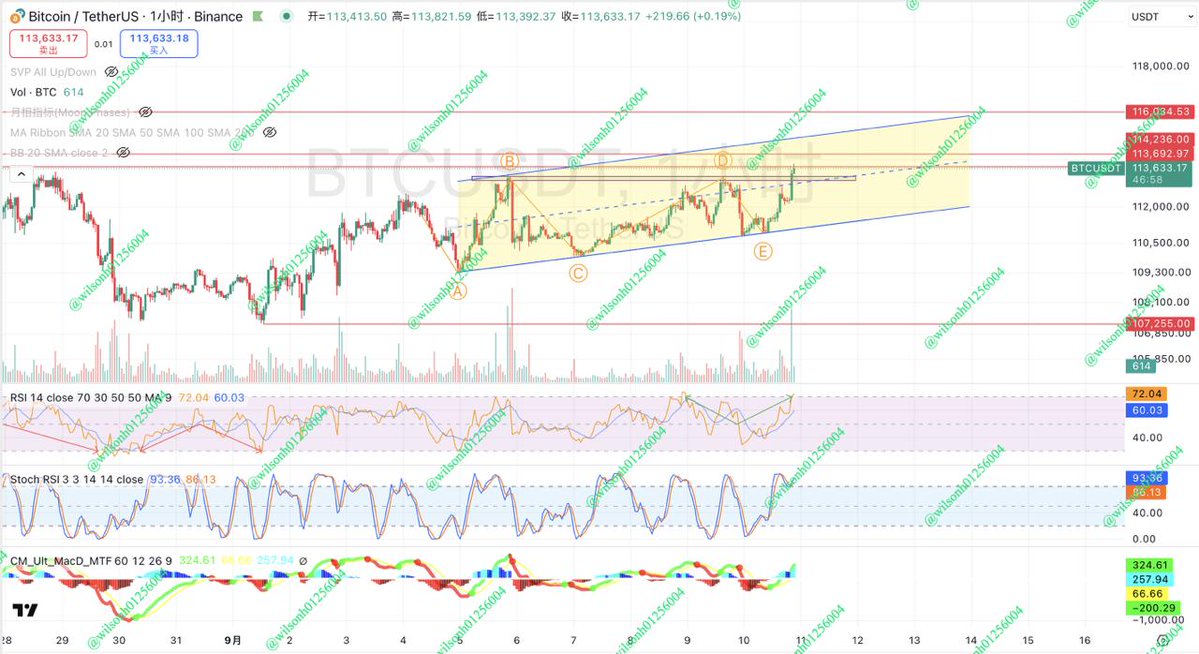Image resolution: width=1199 pixels, height=654 pixels.
Task: Click the orange RSI value label 72.04
Action: [x=1145, y=394]
